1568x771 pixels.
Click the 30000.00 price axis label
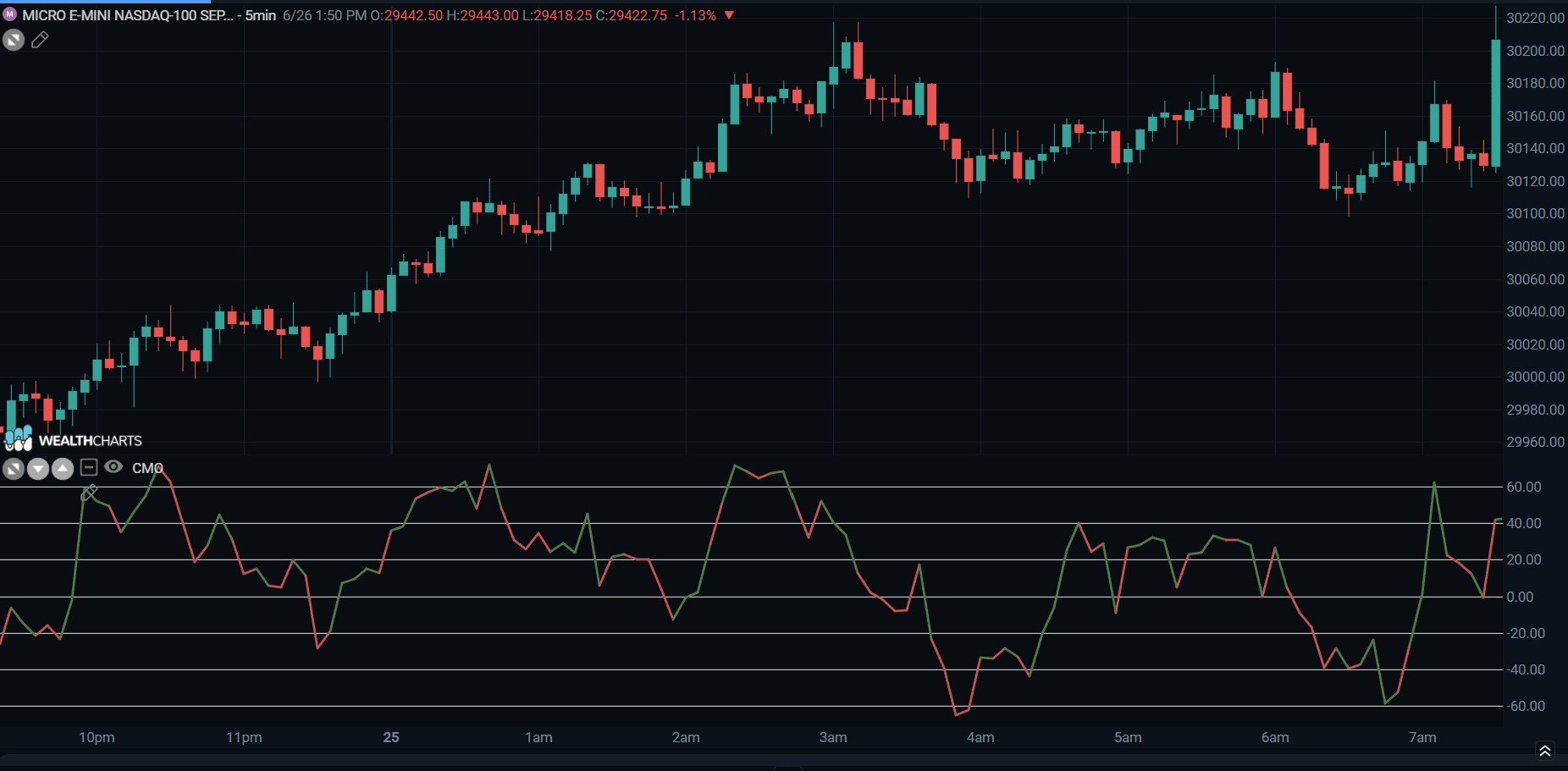click(1535, 377)
